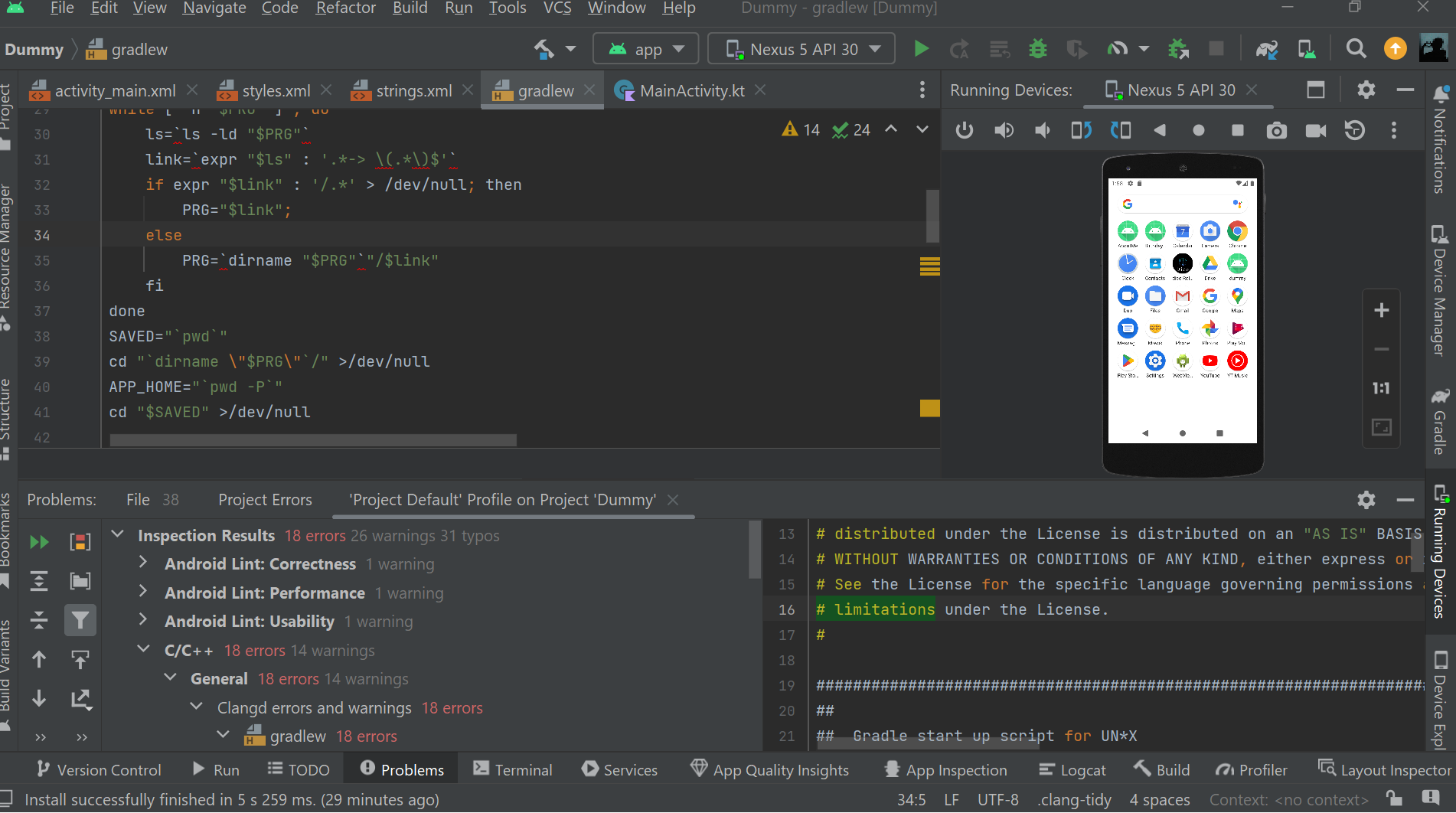Open Search Everywhere magnifier icon
The height and width of the screenshot is (813, 1456).
[x=1356, y=50]
